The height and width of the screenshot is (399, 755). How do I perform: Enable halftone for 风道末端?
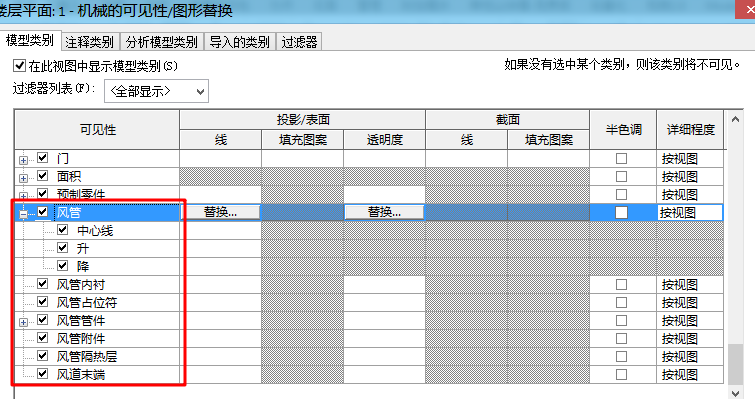[622, 374]
